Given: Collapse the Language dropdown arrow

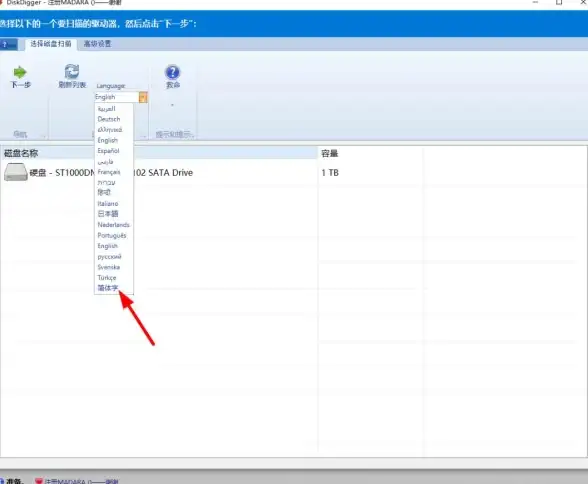Looking at the screenshot, I should [x=143, y=97].
